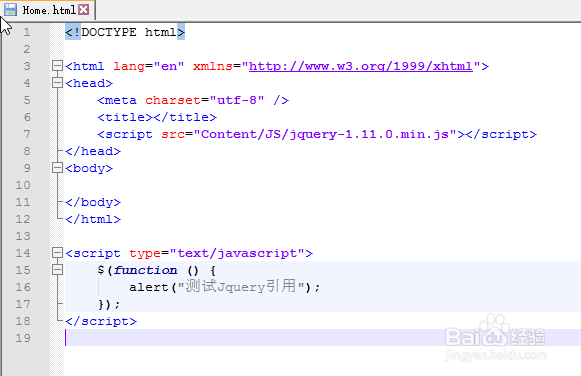Click the alert("测试Jquery引用") statement
Viewport: 581px width, 376px height.
(x=225, y=287)
